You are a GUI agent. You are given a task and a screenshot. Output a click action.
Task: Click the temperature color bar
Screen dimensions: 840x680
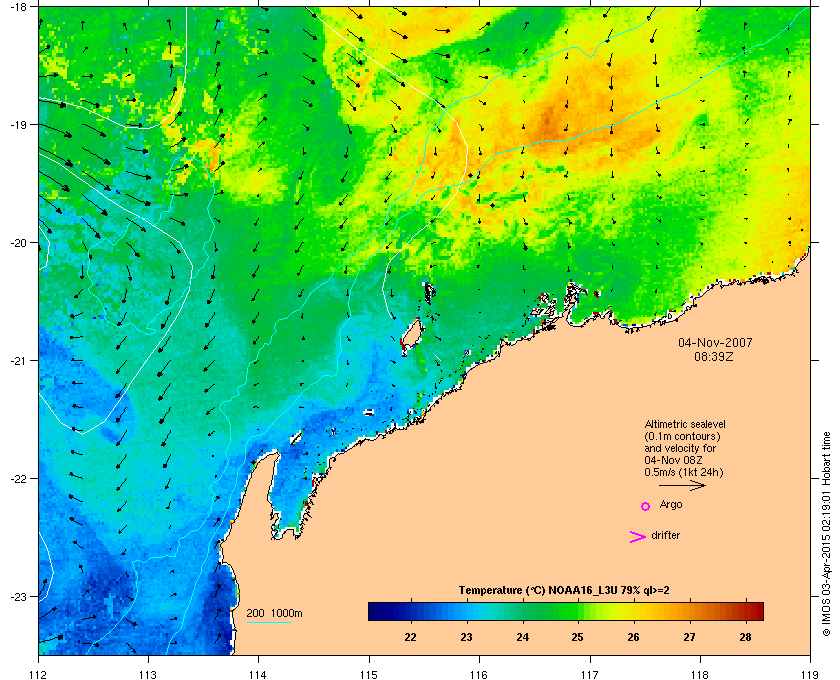coord(566,611)
